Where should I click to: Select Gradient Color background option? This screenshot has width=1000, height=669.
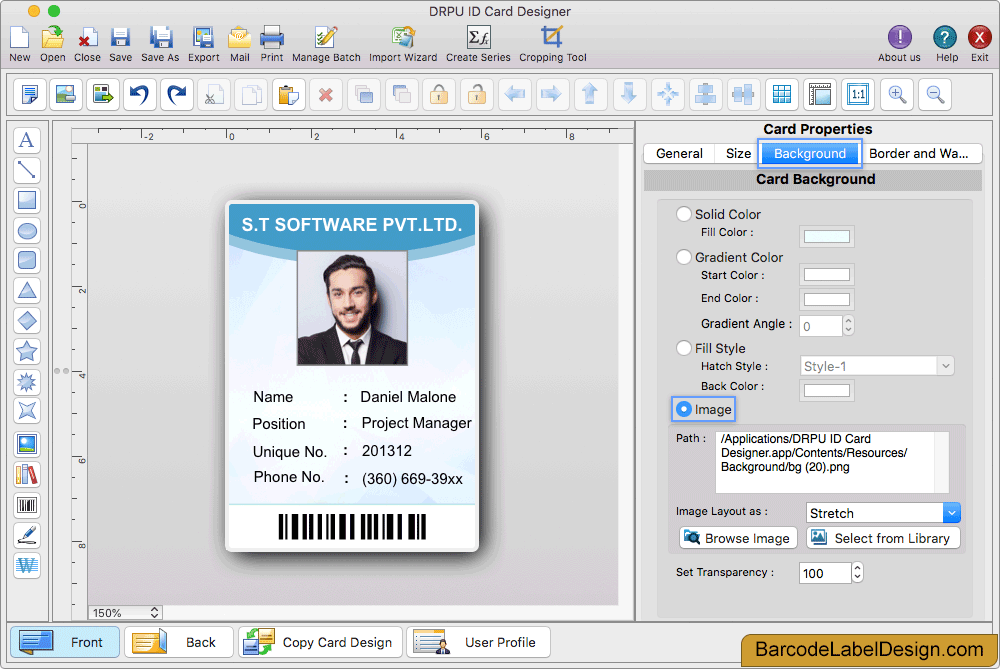(684, 257)
